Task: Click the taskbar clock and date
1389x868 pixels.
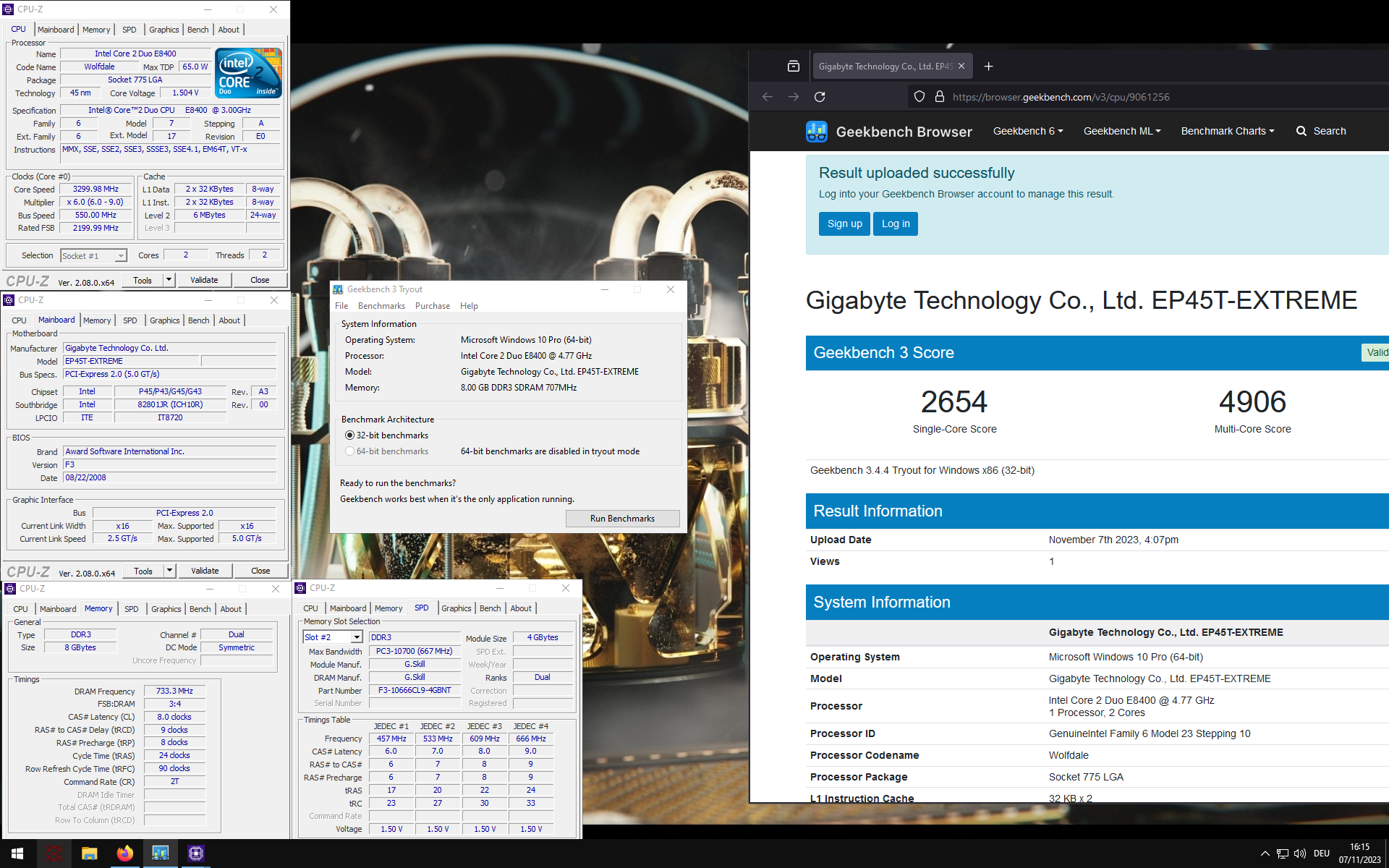Action: click(x=1359, y=854)
